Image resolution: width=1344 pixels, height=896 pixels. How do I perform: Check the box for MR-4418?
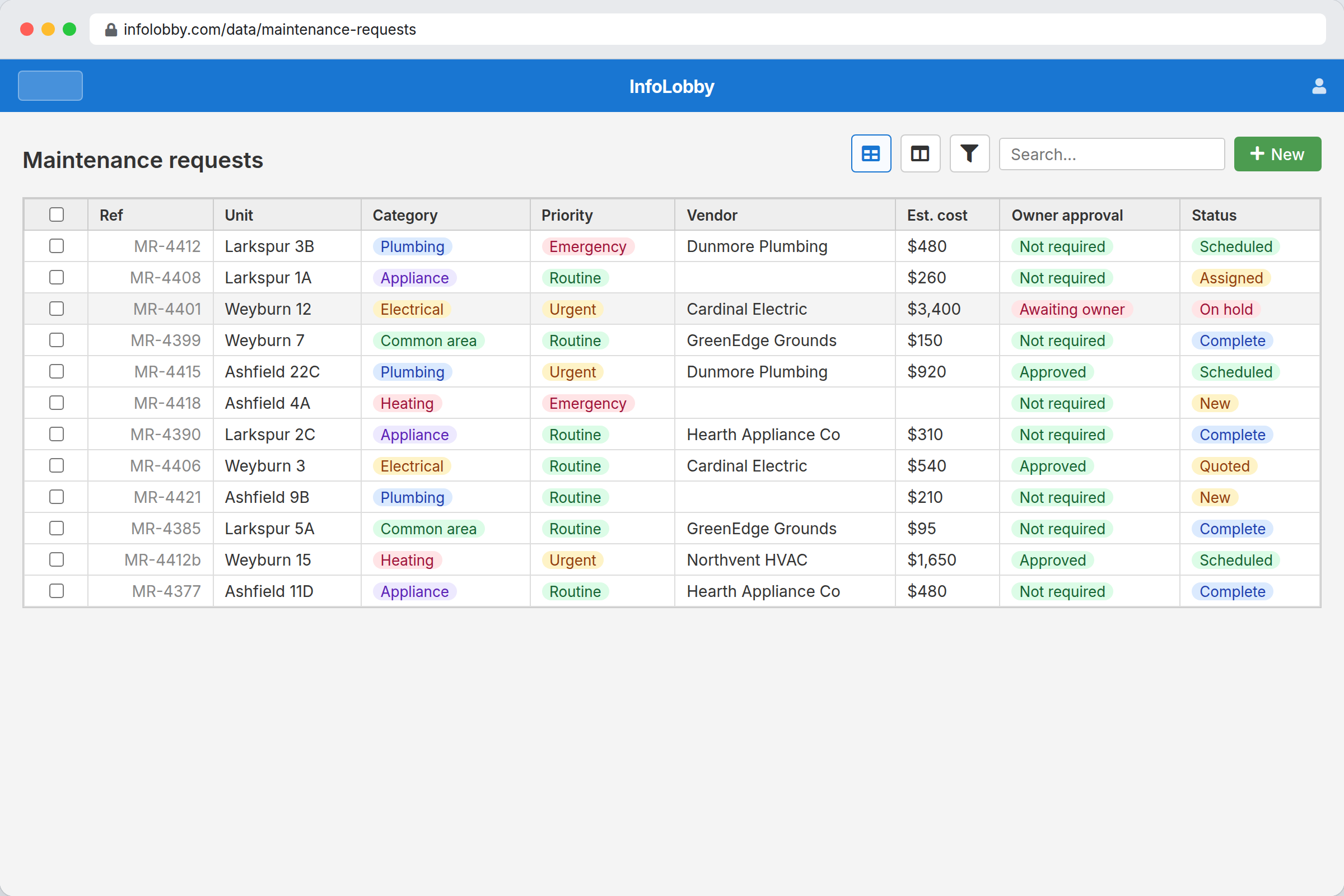57,403
